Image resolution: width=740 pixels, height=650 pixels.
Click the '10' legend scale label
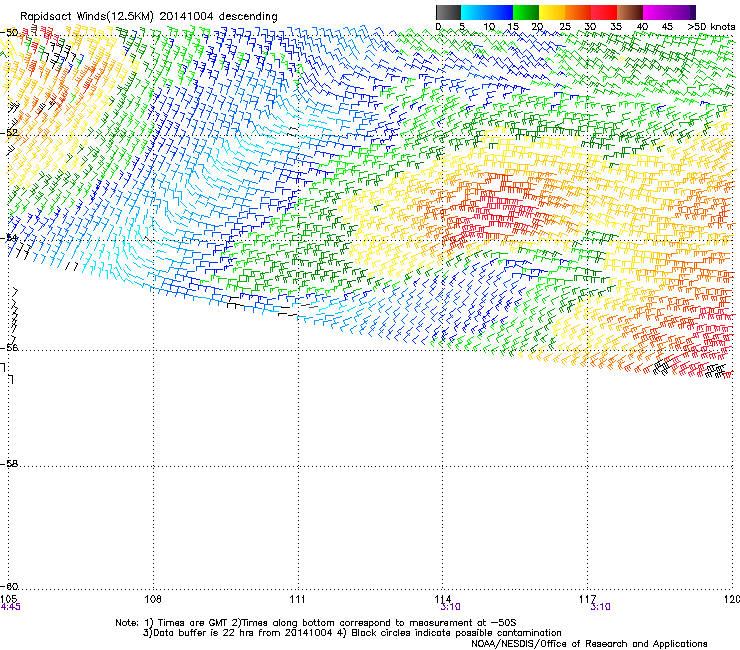coord(489,26)
